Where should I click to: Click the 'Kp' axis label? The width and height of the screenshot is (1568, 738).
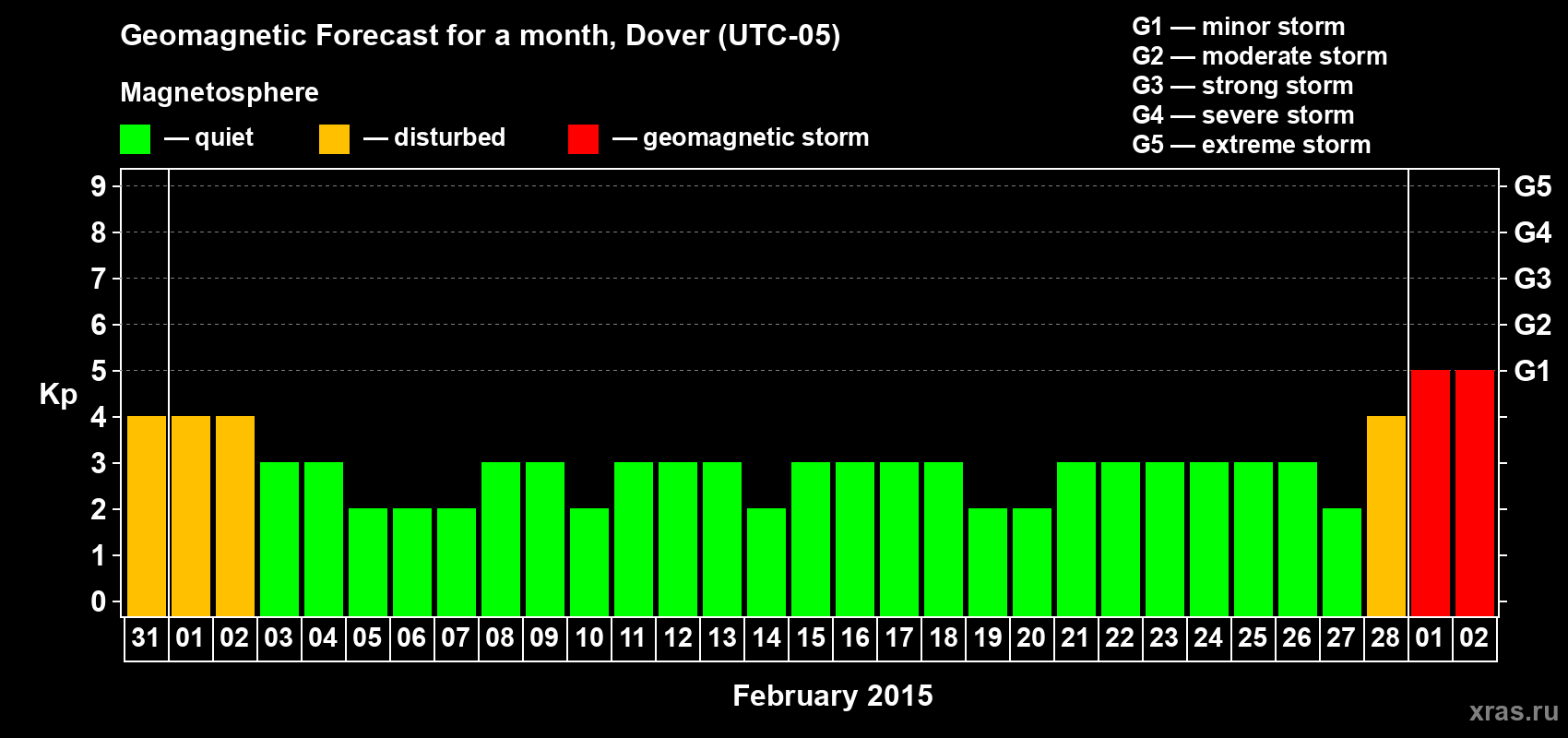click(x=58, y=394)
